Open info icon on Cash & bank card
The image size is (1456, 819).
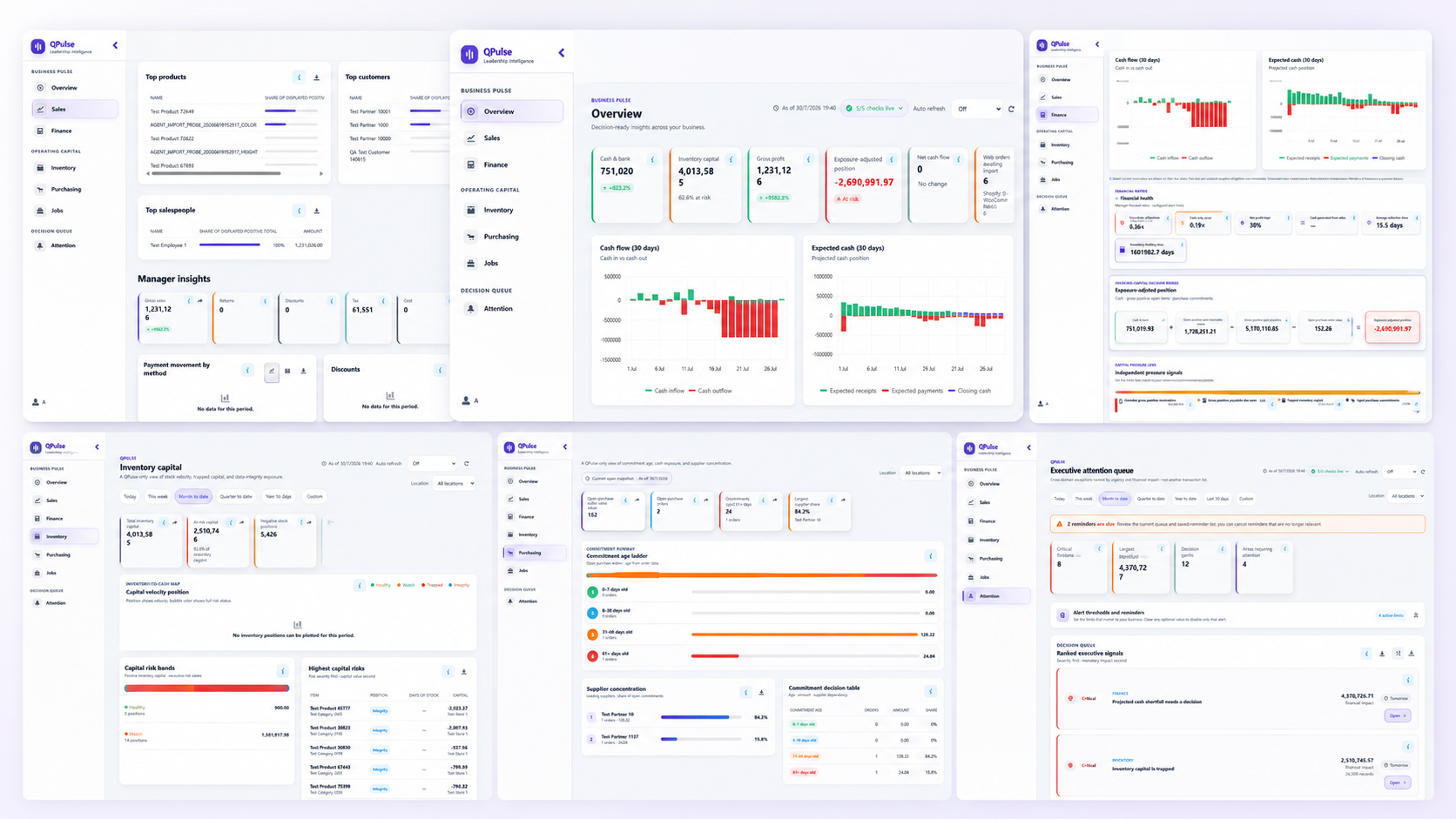652,159
